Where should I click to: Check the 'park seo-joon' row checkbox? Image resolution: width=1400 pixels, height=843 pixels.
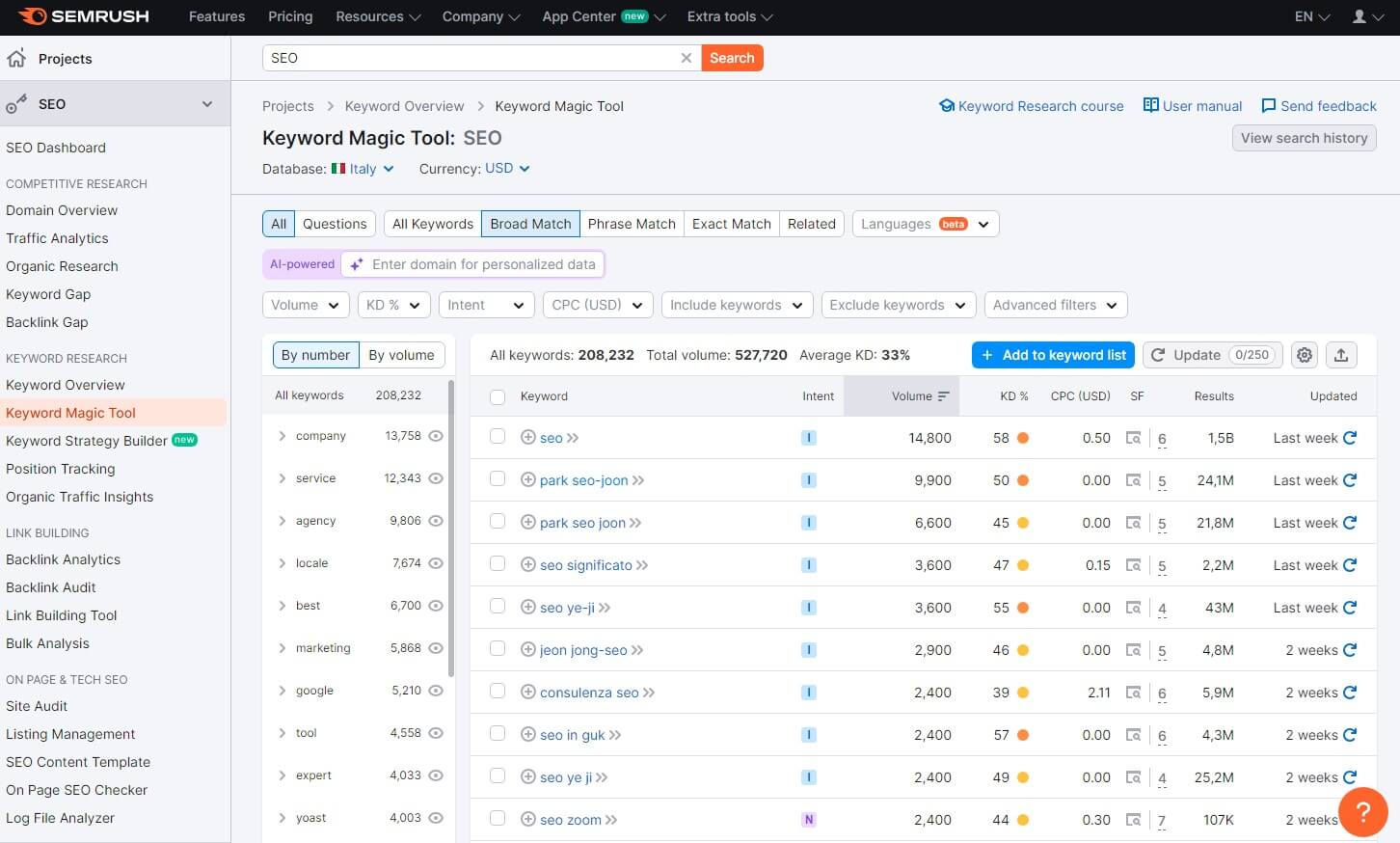[x=498, y=478]
